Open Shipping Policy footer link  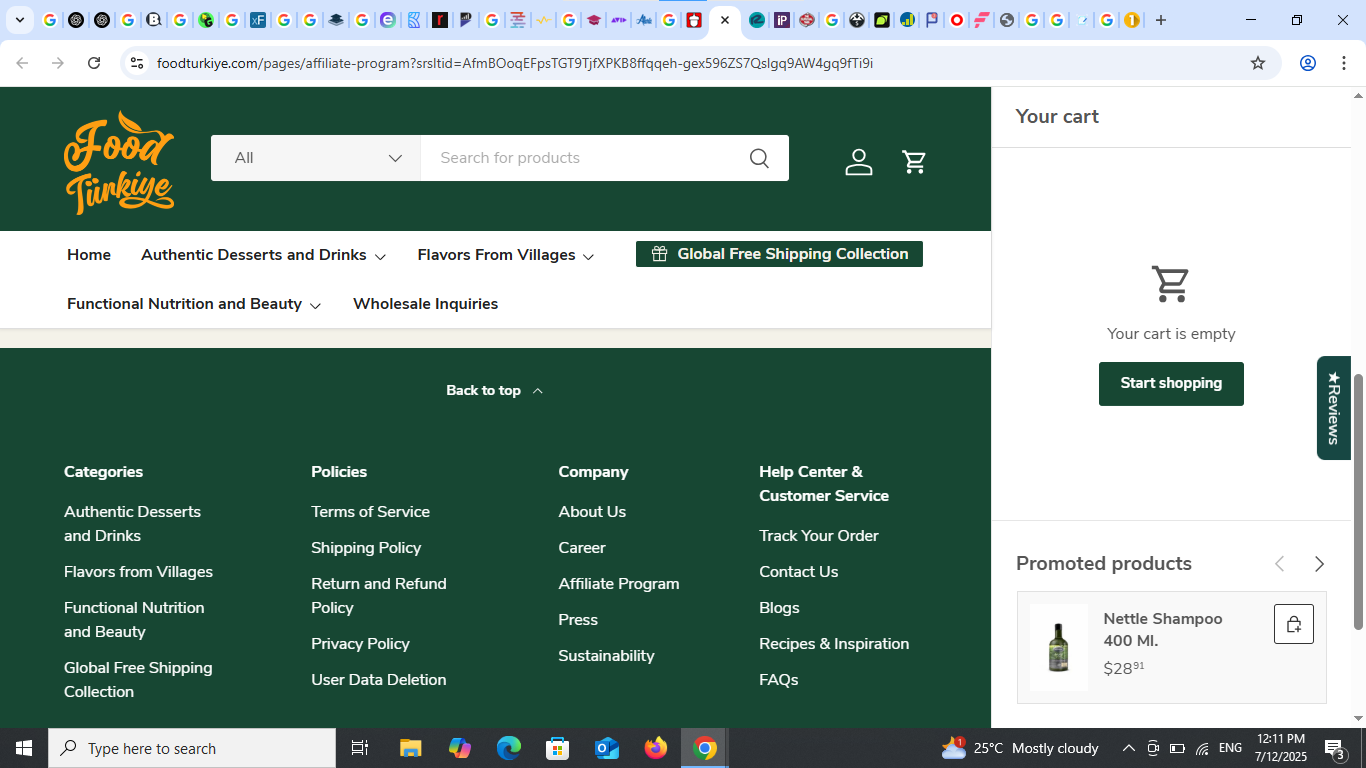366,548
